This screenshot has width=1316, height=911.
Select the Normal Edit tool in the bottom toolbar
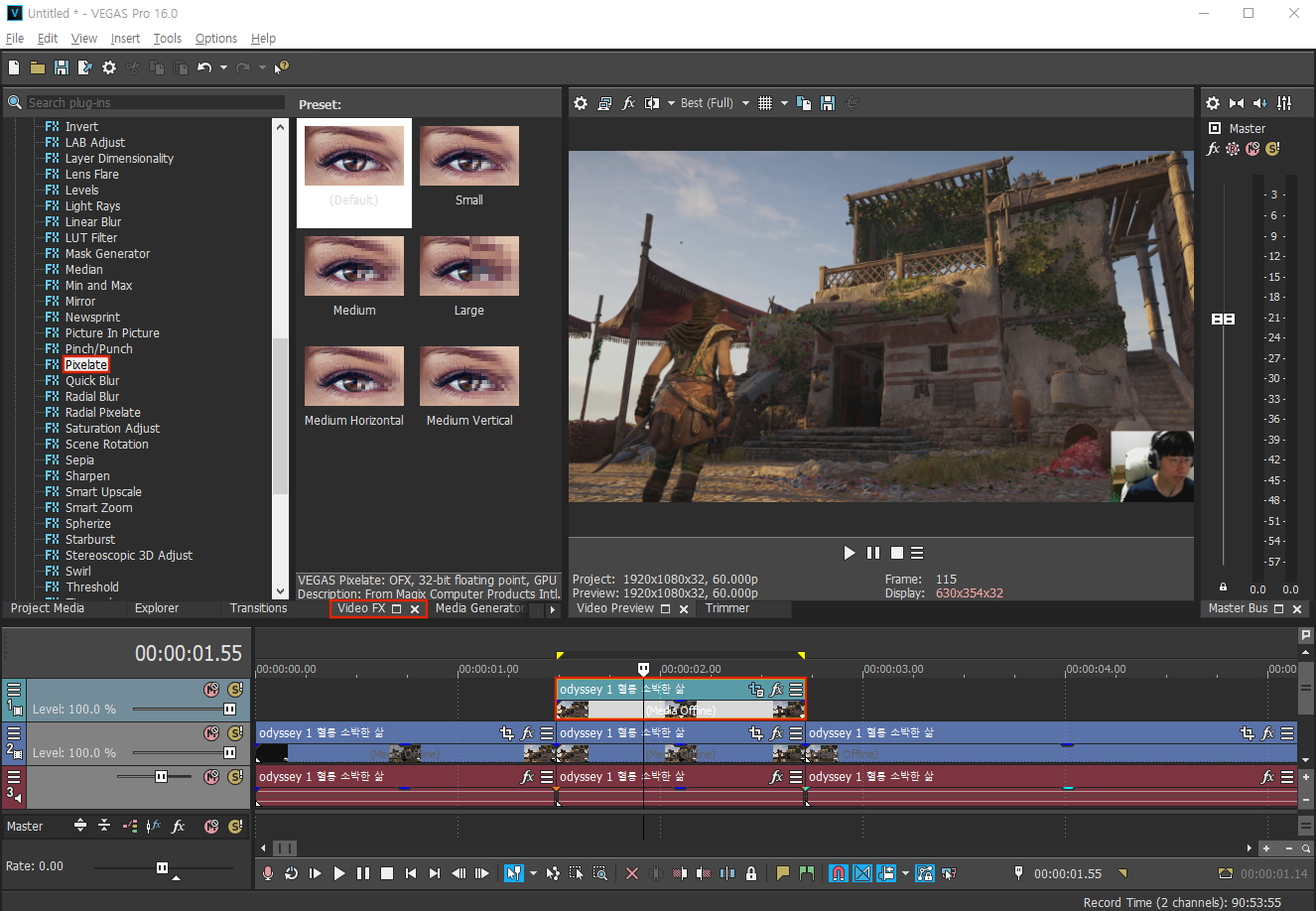pyautogui.click(x=513, y=873)
